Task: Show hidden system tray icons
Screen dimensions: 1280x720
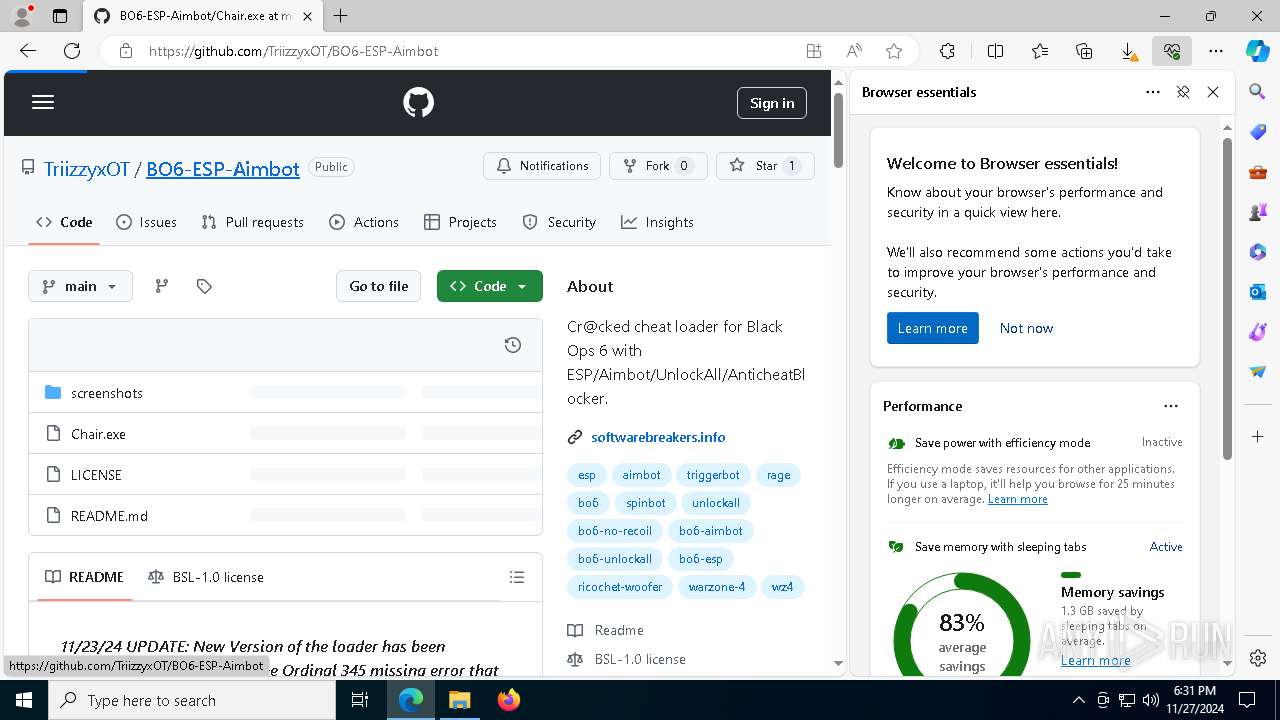Action: point(1078,700)
